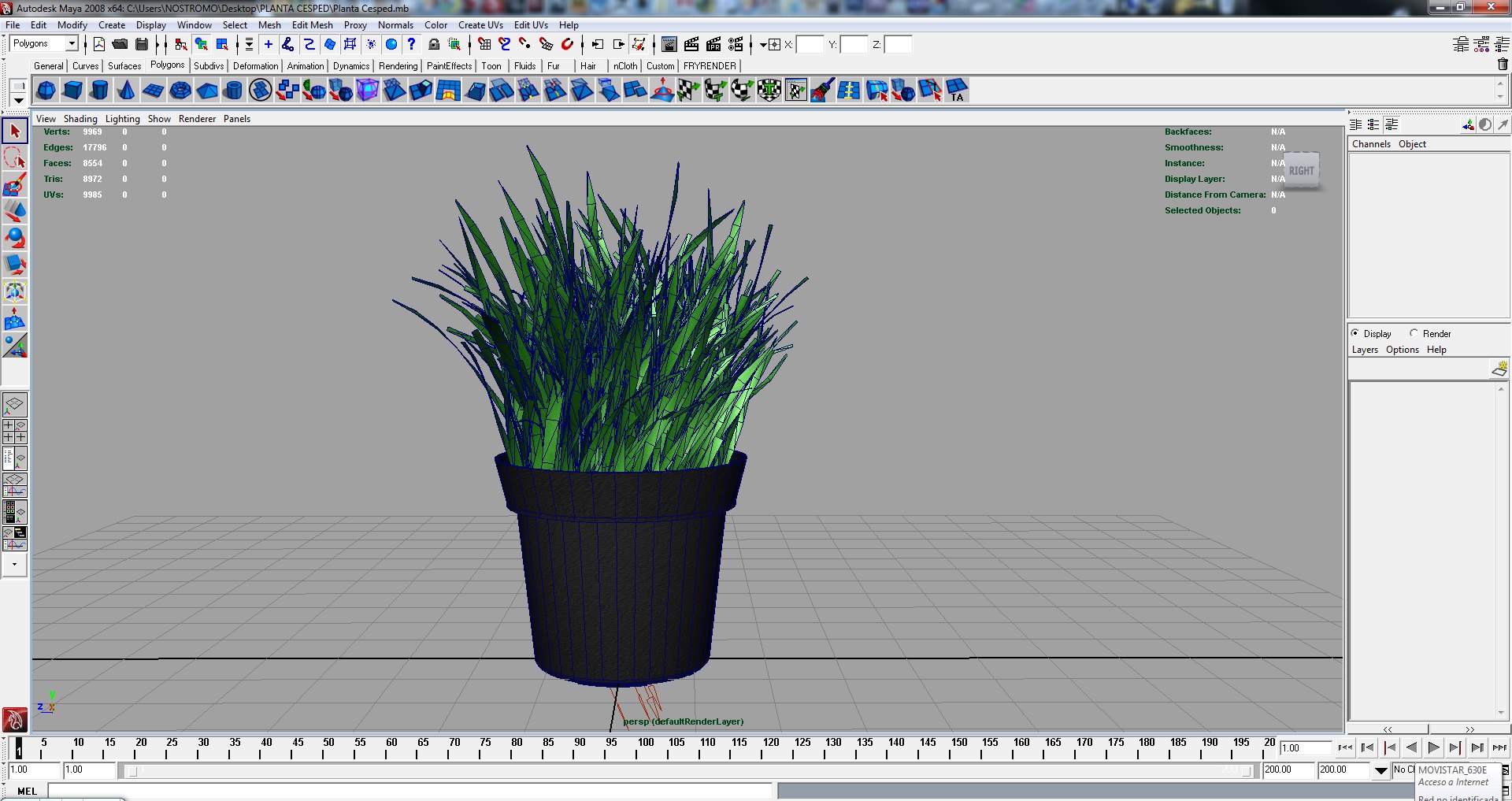
Task: Open the Render Current Frame clapboard icon
Action: pyautogui.click(x=691, y=44)
